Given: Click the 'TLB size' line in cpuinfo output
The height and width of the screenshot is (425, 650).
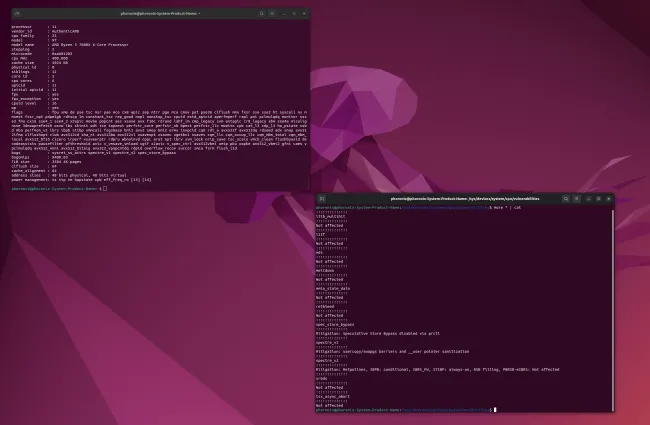Looking at the screenshot, I should point(46,162).
